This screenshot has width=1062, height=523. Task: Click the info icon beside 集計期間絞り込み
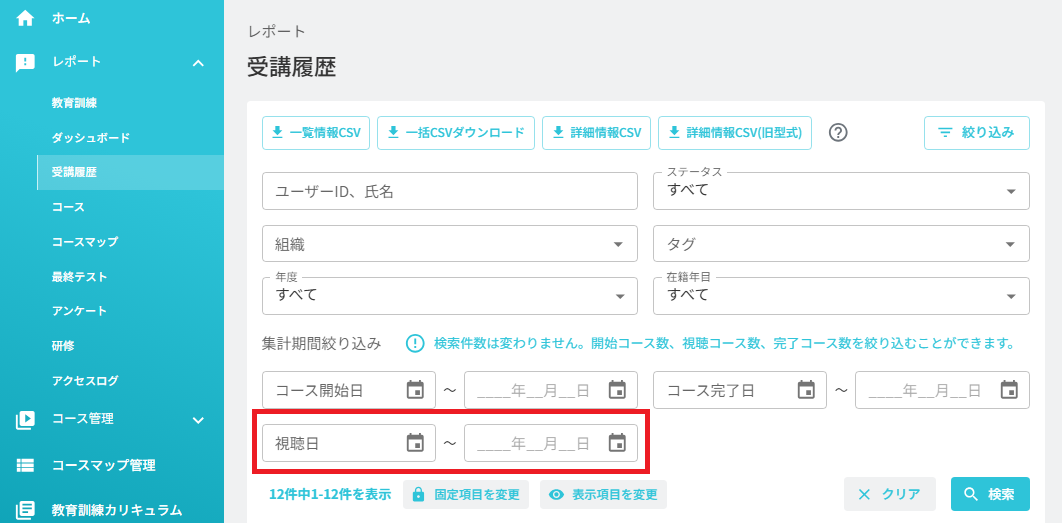[x=415, y=343]
